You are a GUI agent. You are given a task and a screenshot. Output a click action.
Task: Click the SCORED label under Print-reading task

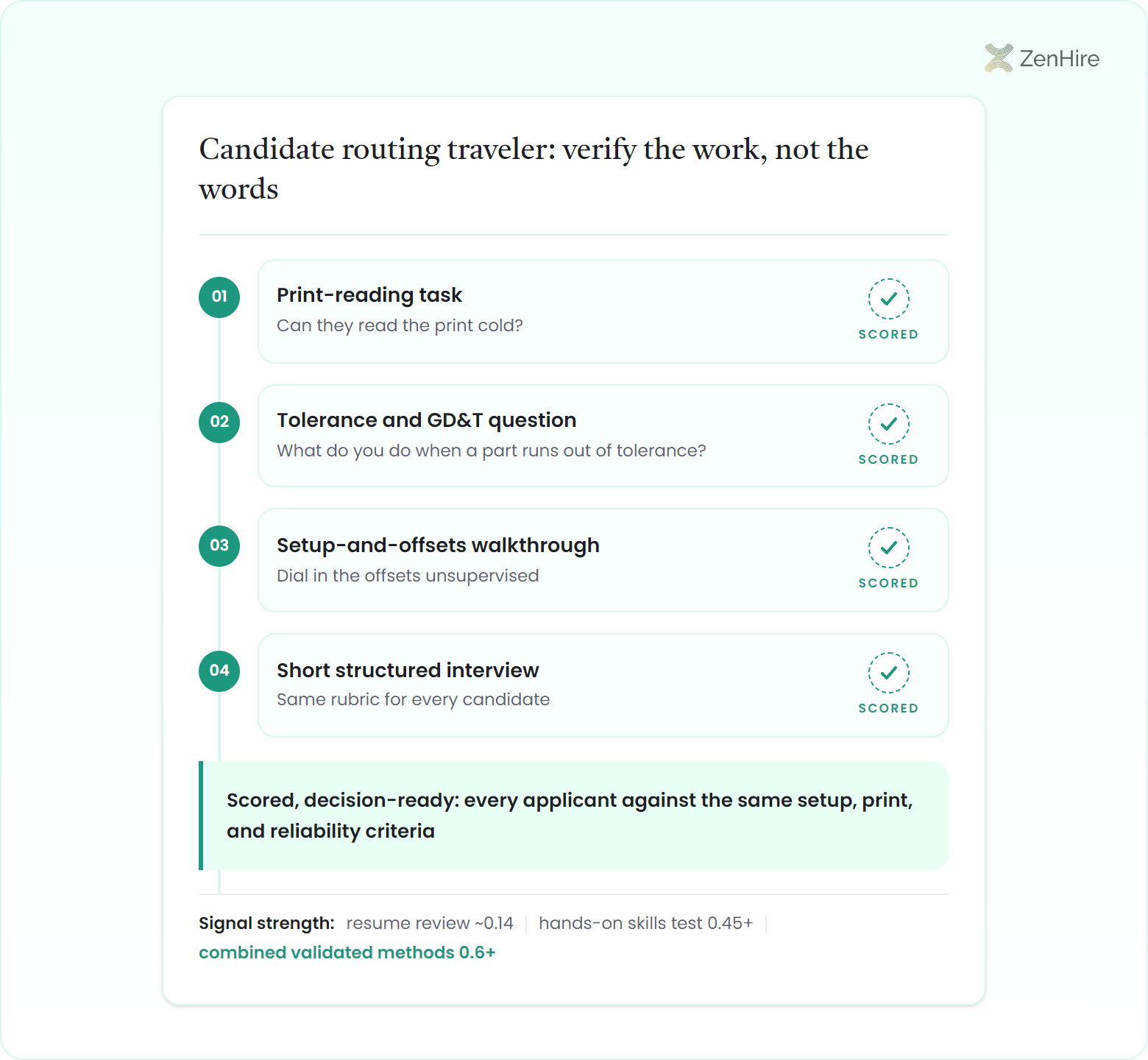click(x=889, y=334)
